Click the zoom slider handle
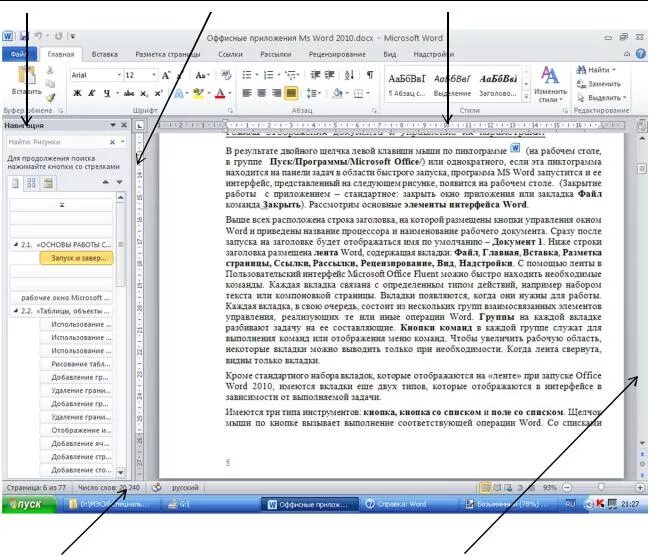The height and width of the screenshot is (556, 649). click(601, 487)
